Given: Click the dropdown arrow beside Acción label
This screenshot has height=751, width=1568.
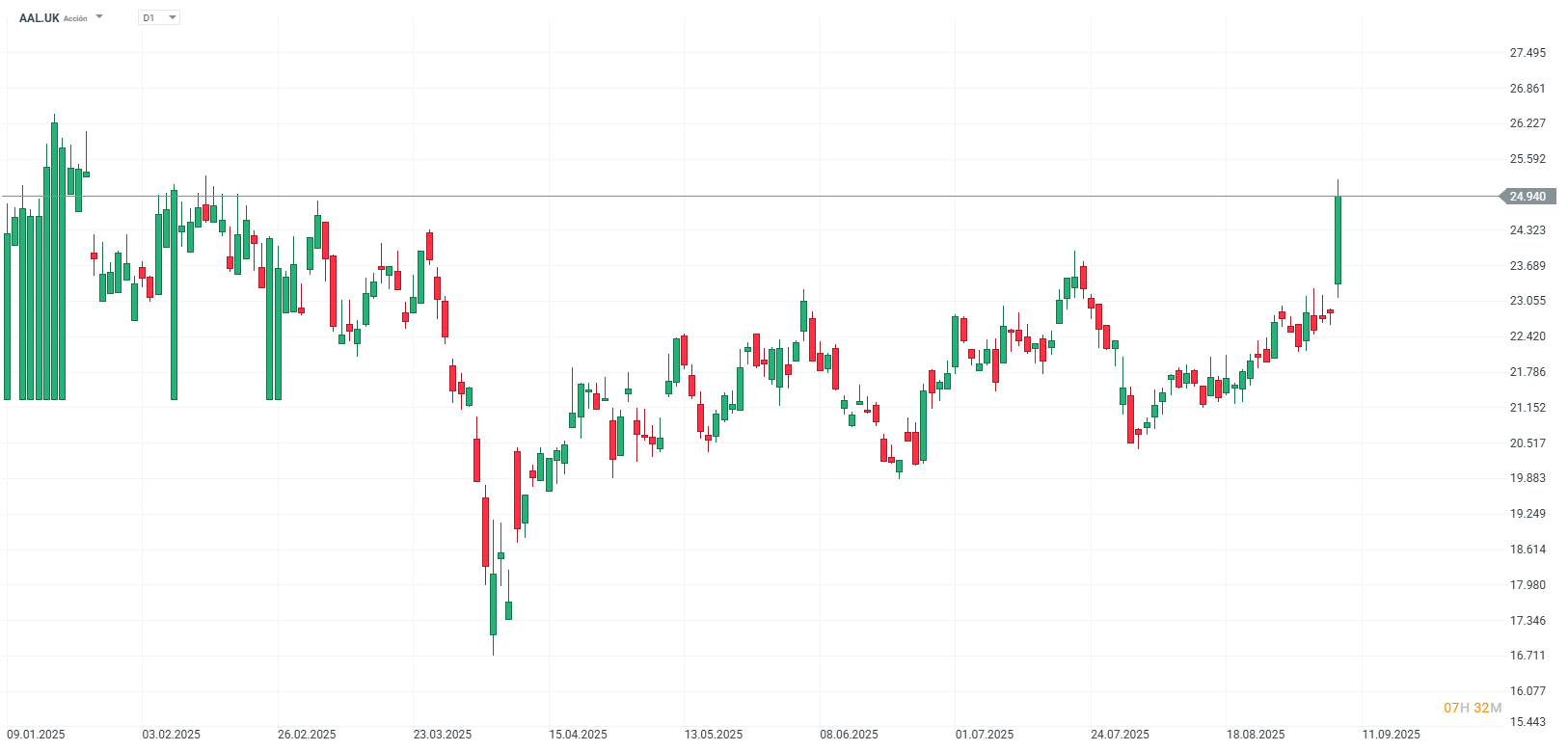Looking at the screenshot, I should click(x=101, y=16).
